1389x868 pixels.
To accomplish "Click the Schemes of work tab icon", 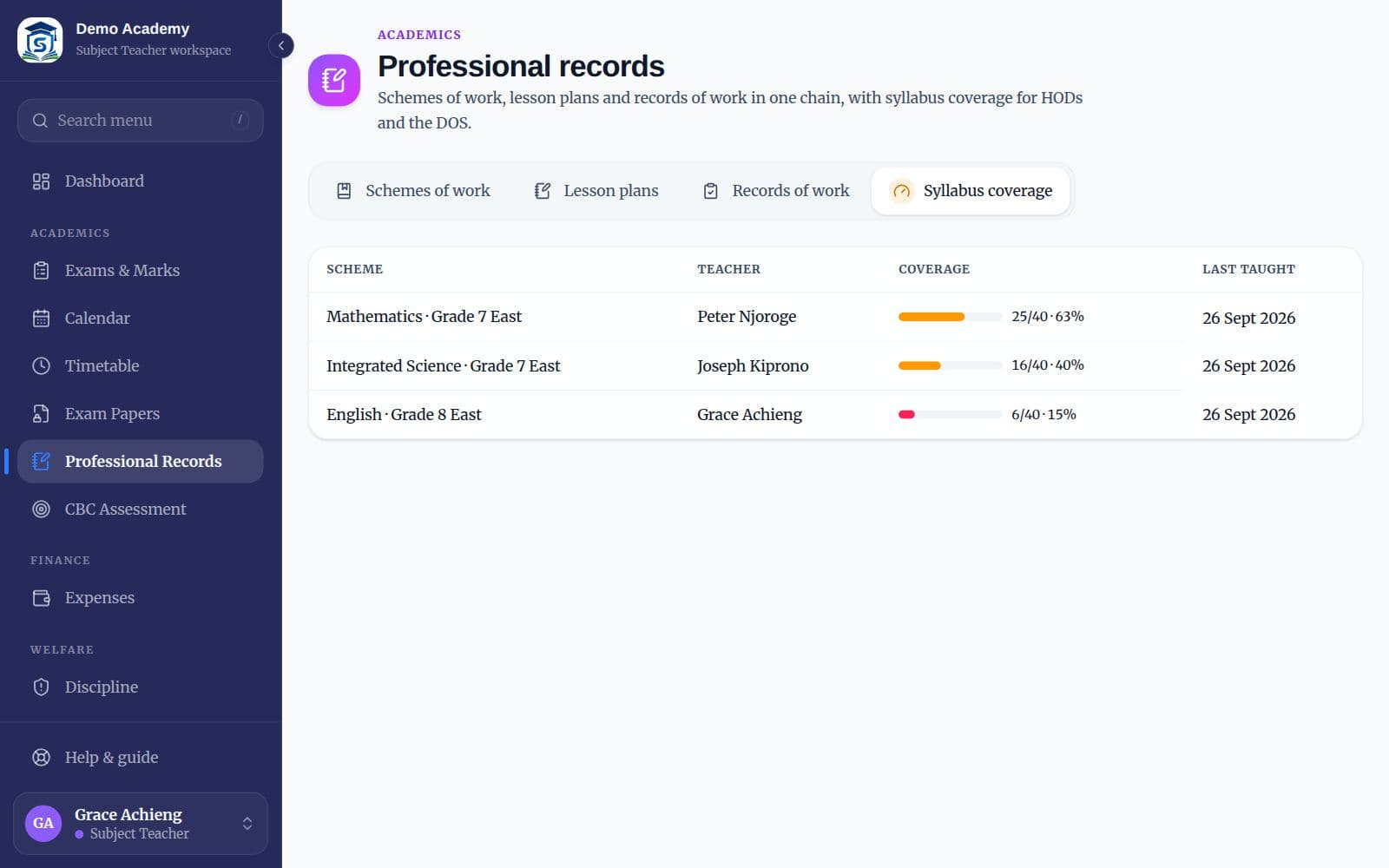I will pos(344,191).
